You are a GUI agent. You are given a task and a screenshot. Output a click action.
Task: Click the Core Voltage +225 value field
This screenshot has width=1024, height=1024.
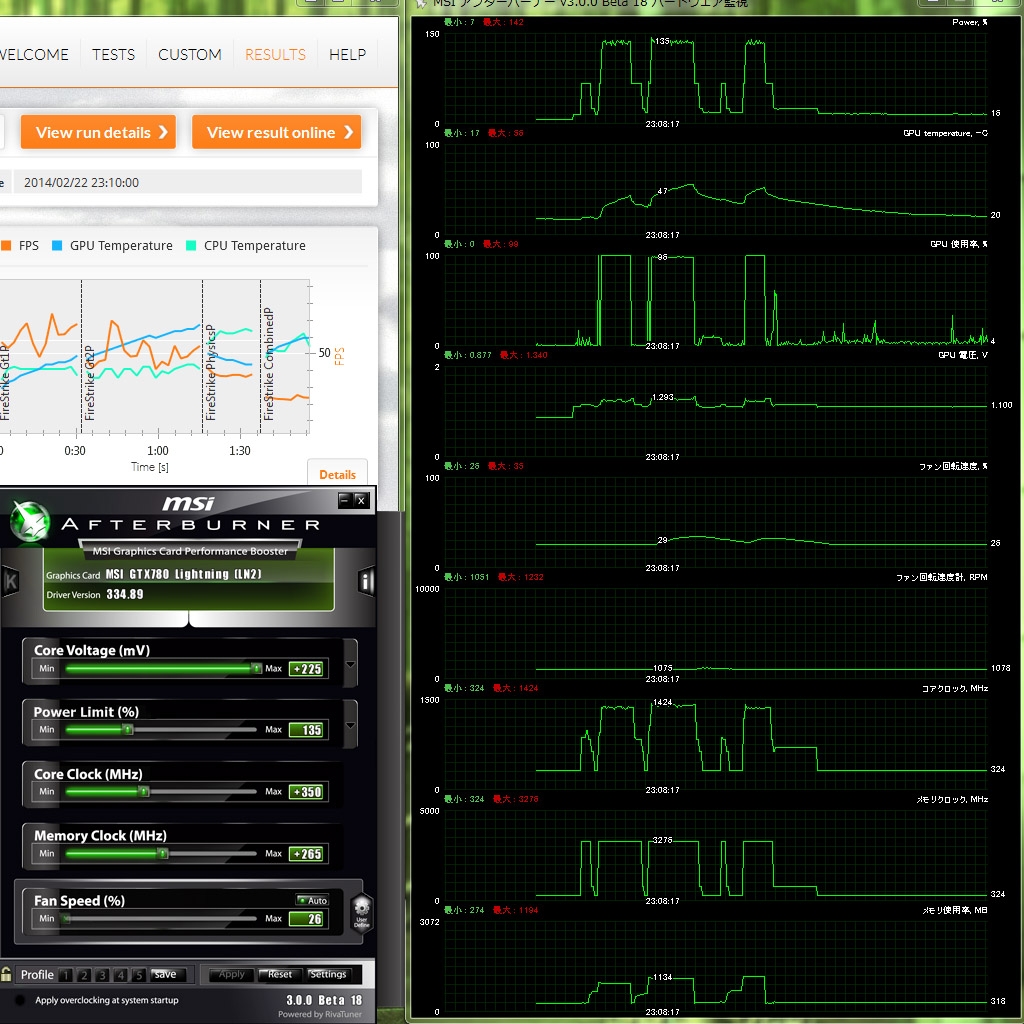click(307, 669)
